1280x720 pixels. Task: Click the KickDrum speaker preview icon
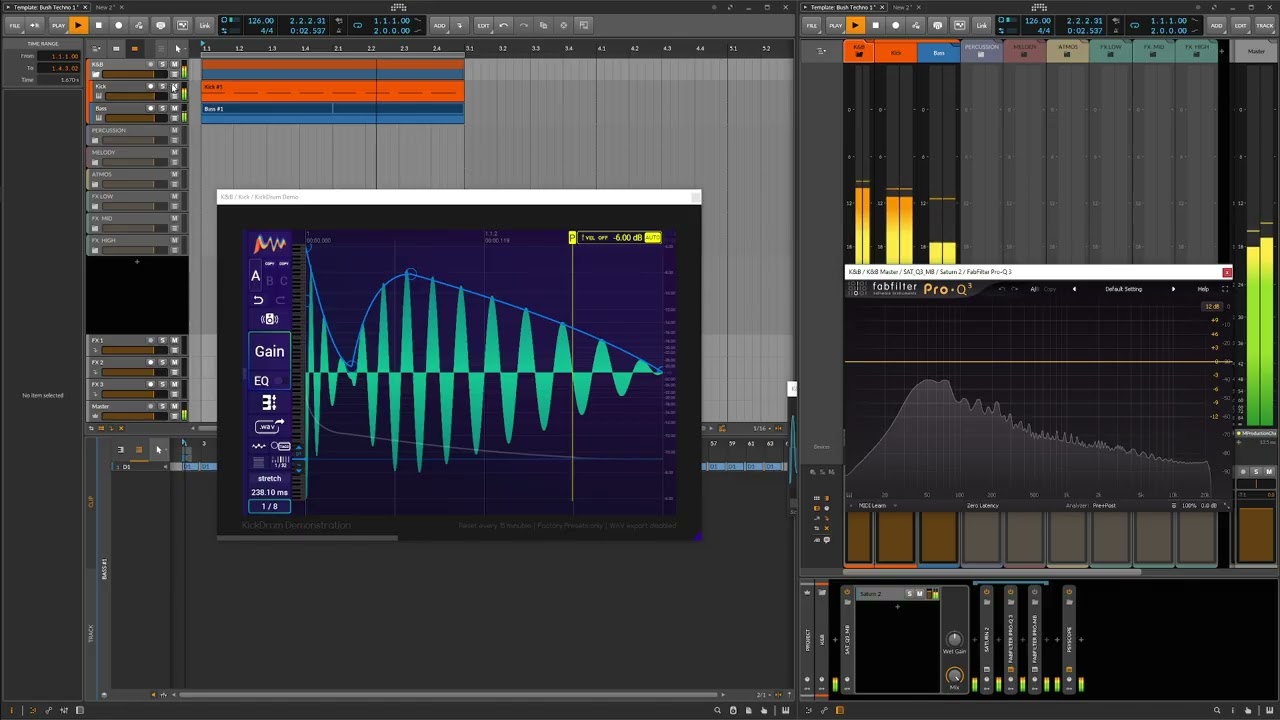pyautogui.click(x=269, y=319)
